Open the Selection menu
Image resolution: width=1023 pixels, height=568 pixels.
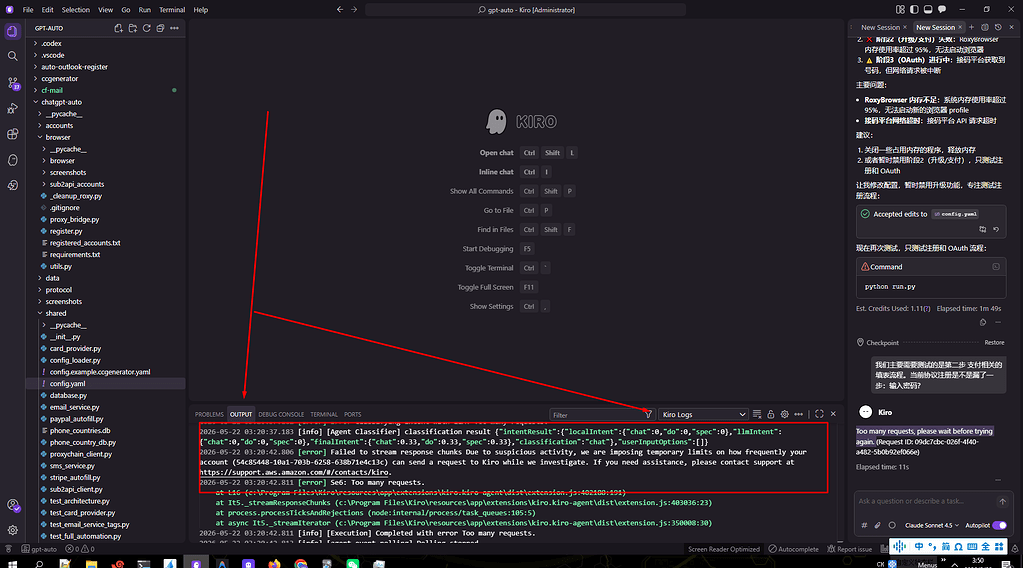tap(76, 10)
